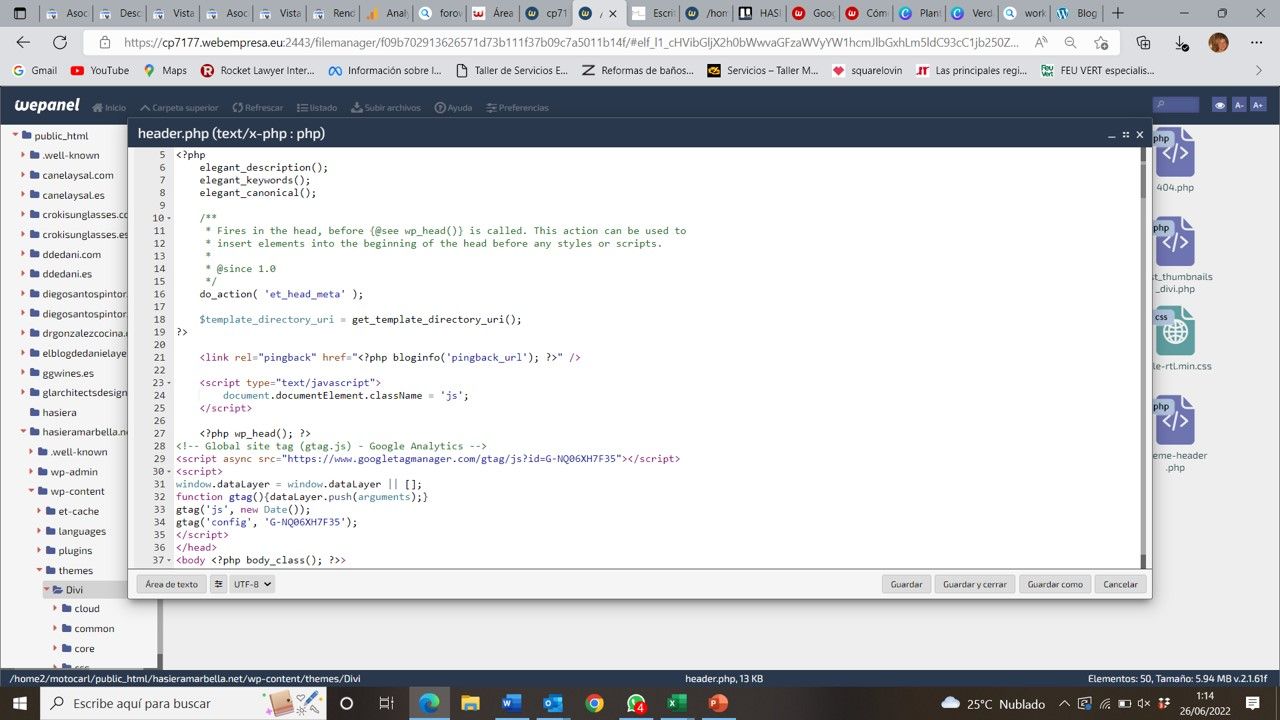Click the Read aloud icon in address bar

(1041, 43)
